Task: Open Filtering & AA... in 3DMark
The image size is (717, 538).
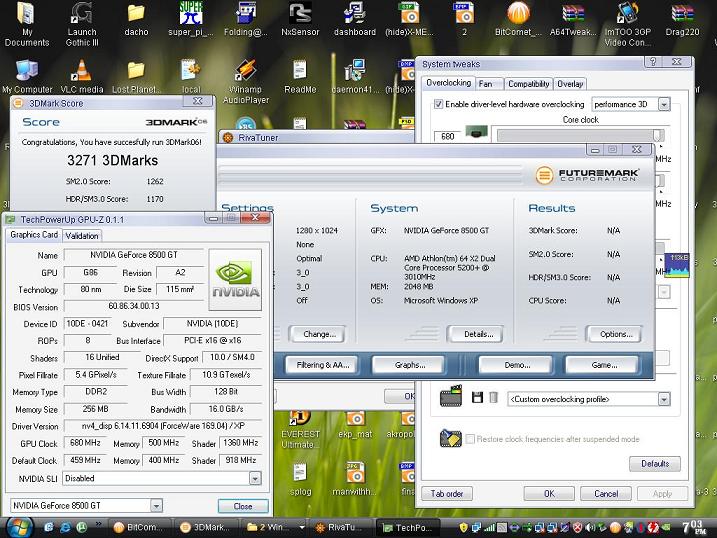Action: pyautogui.click(x=322, y=365)
